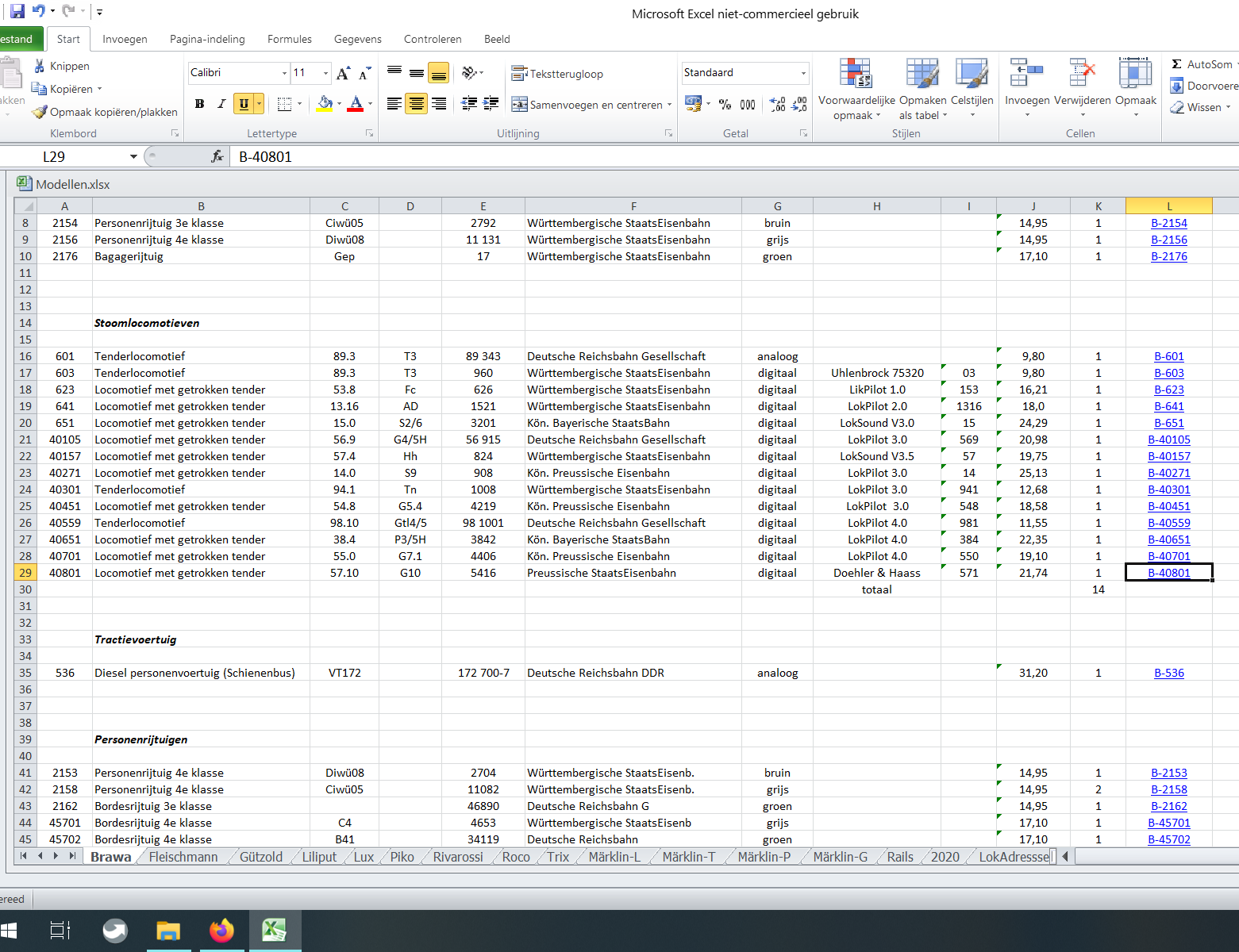The width and height of the screenshot is (1239, 952).
Task: Increase decimal places
Action: tap(778, 104)
